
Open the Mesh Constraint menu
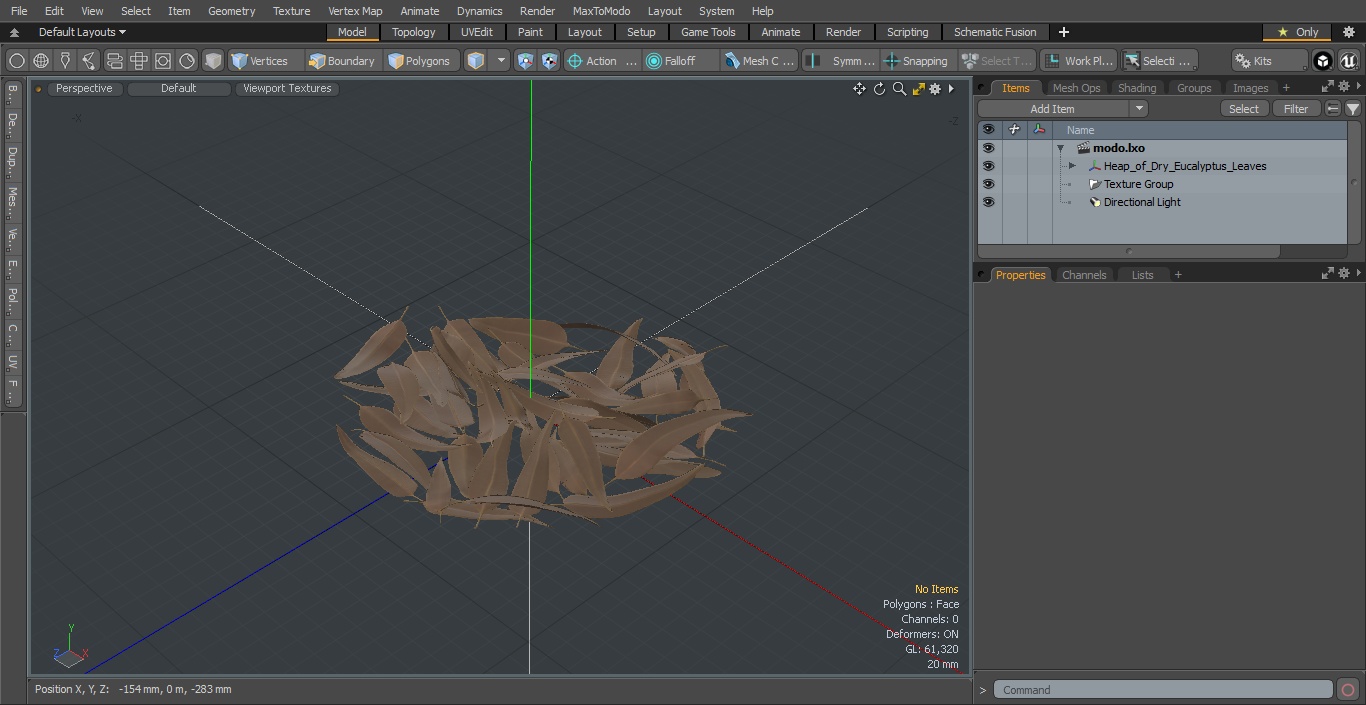tap(760, 61)
